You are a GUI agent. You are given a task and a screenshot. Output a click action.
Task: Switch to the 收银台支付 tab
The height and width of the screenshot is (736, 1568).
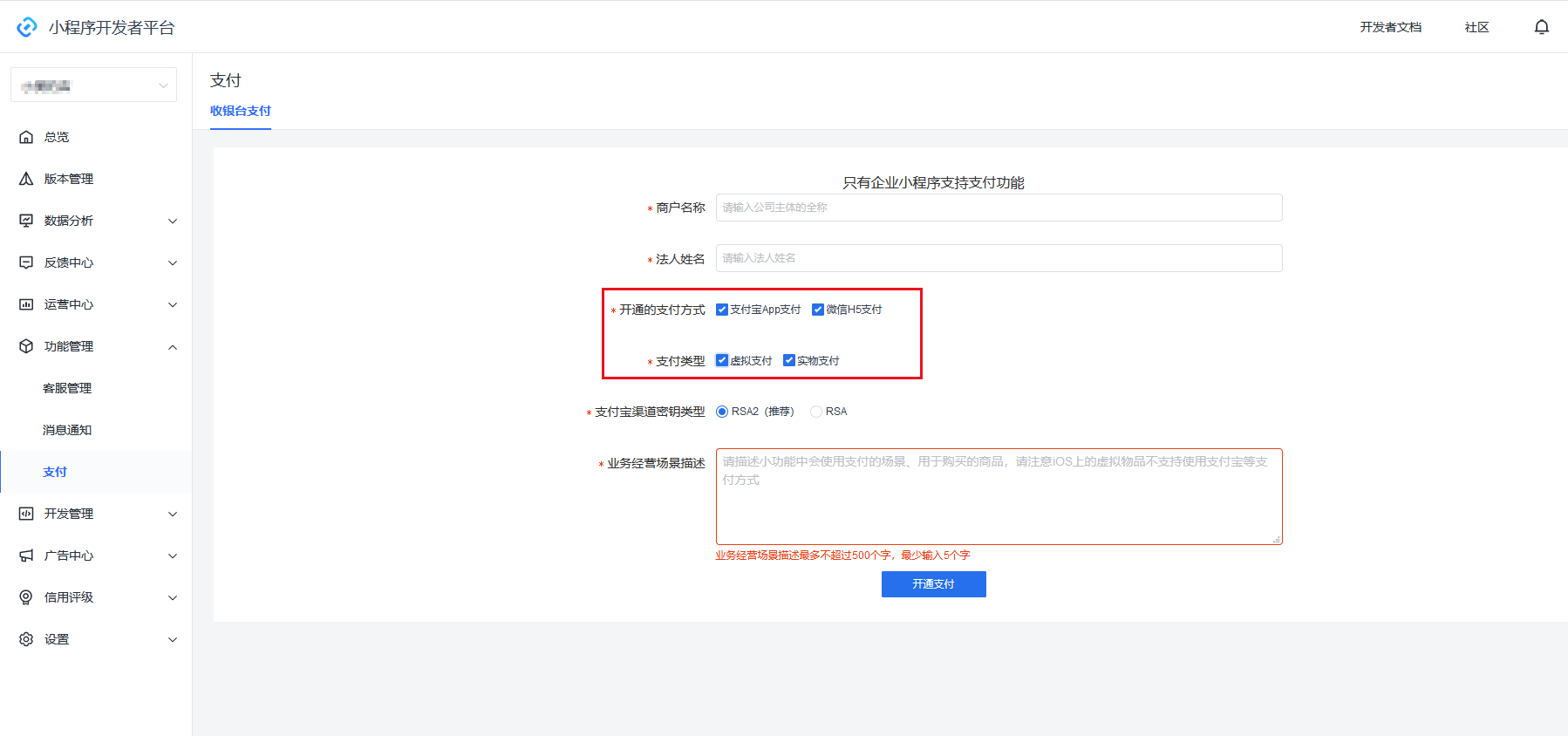(241, 111)
